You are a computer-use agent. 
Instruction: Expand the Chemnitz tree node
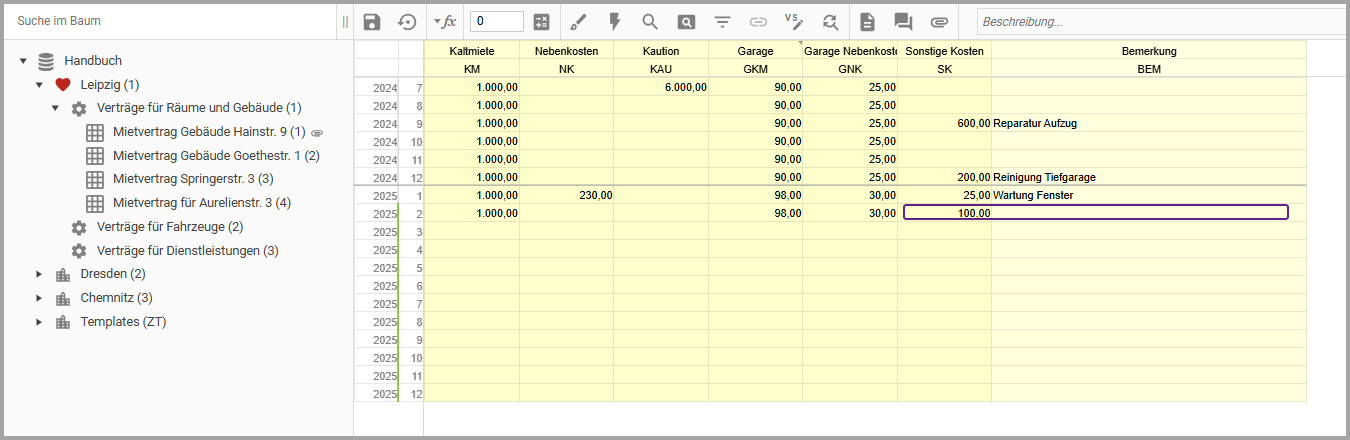(x=39, y=298)
